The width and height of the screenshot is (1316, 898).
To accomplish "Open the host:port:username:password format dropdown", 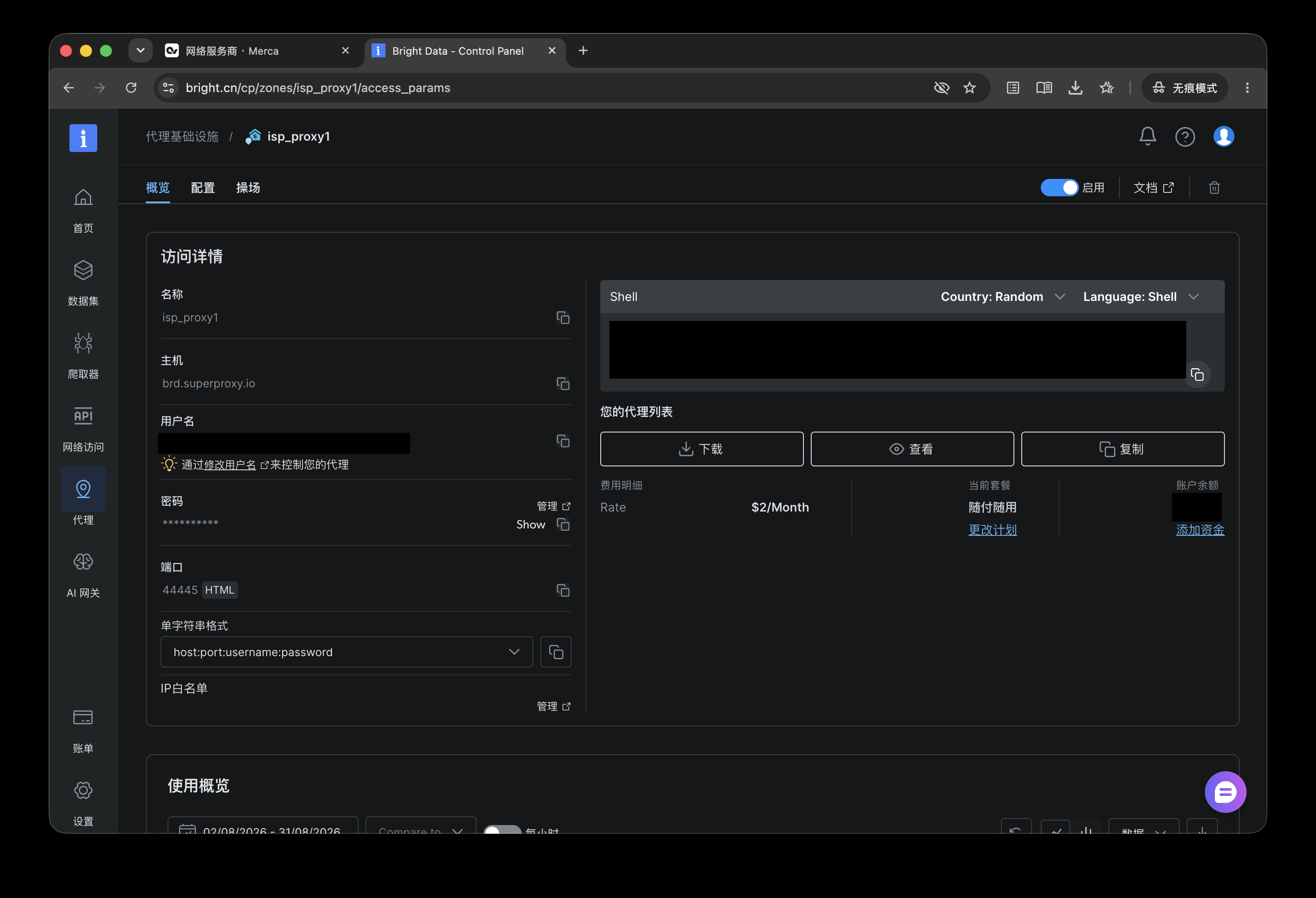I will [346, 652].
